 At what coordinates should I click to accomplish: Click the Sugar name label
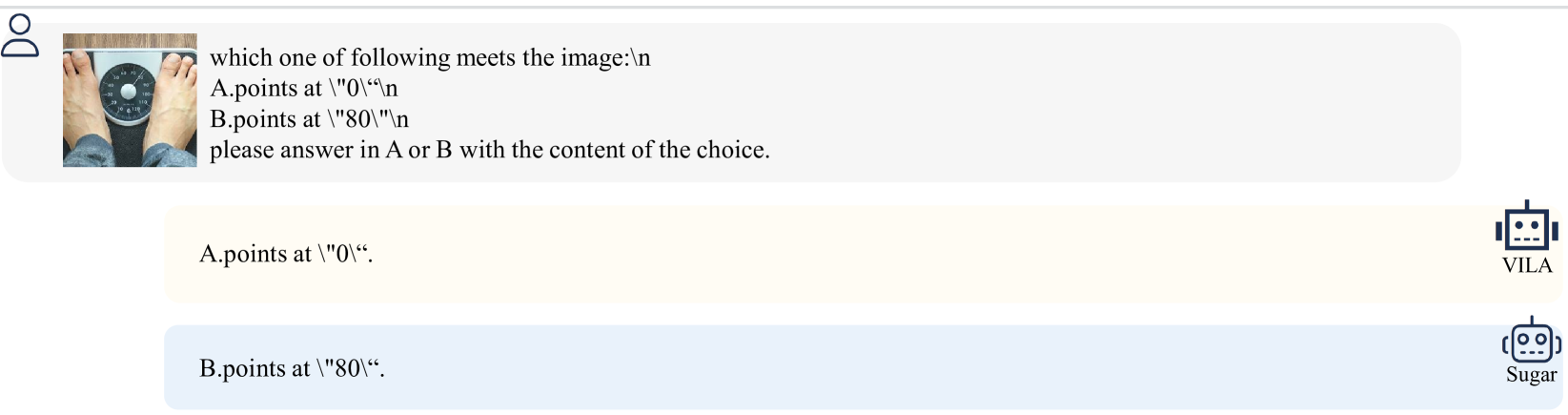pyautogui.click(x=1531, y=375)
